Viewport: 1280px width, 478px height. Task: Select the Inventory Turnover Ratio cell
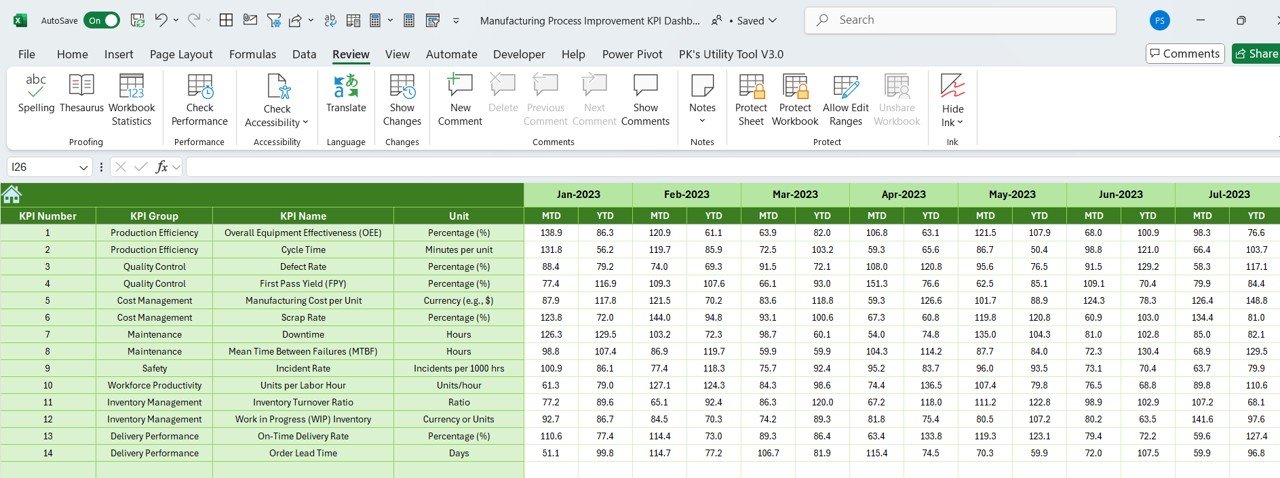[x=303, y=402]
